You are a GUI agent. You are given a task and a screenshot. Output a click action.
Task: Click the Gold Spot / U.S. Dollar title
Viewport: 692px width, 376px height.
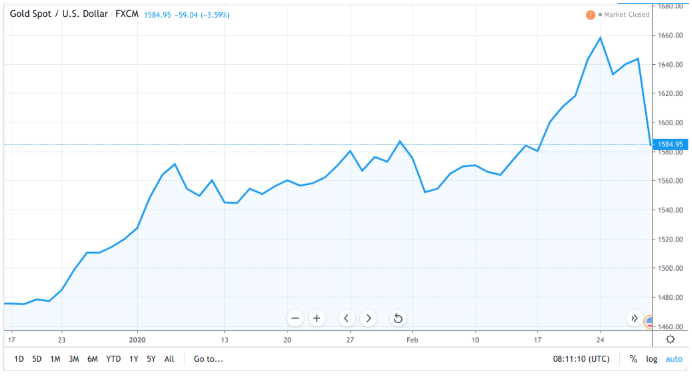pos(59,14)
